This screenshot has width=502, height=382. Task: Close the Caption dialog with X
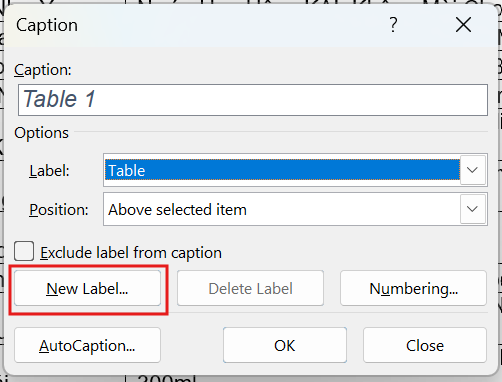[x=463, y=25]
